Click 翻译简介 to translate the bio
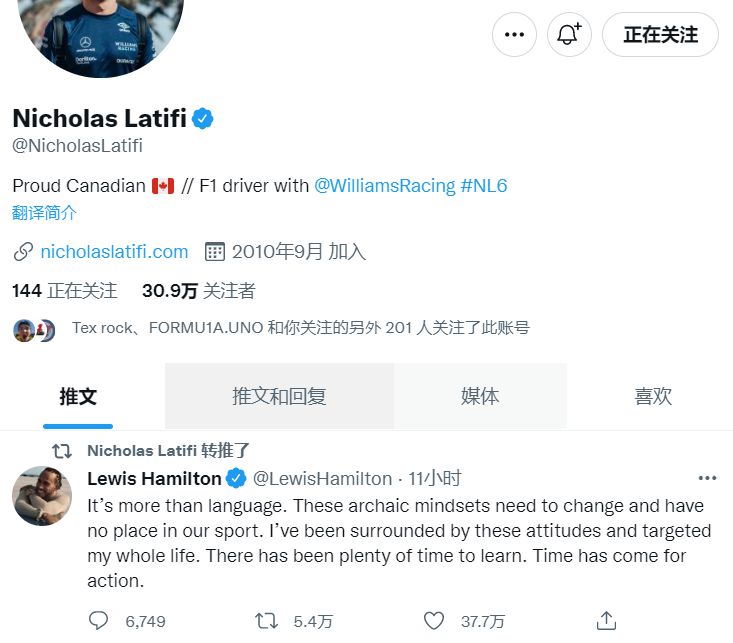 coord(44,213)
